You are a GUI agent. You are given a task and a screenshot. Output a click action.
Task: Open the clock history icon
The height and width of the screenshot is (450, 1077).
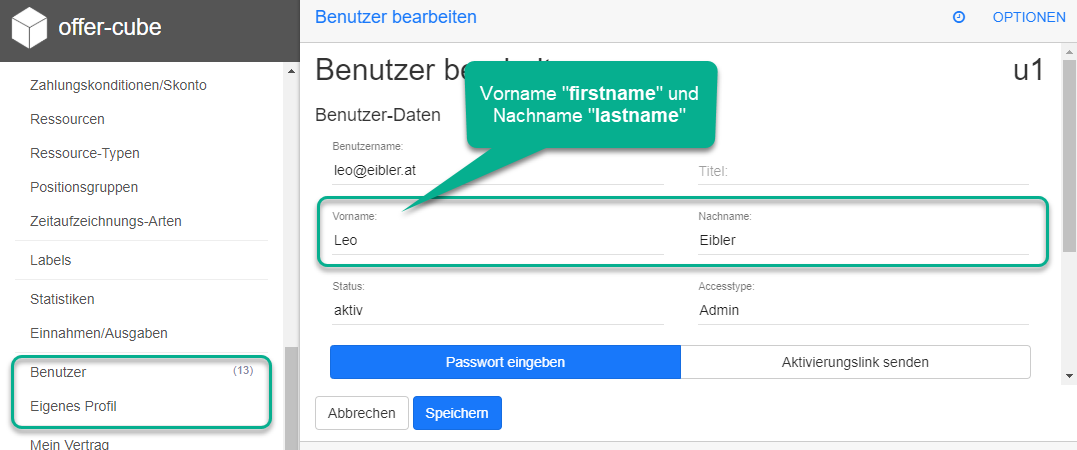pyautogui.click(x=959, y=18)
